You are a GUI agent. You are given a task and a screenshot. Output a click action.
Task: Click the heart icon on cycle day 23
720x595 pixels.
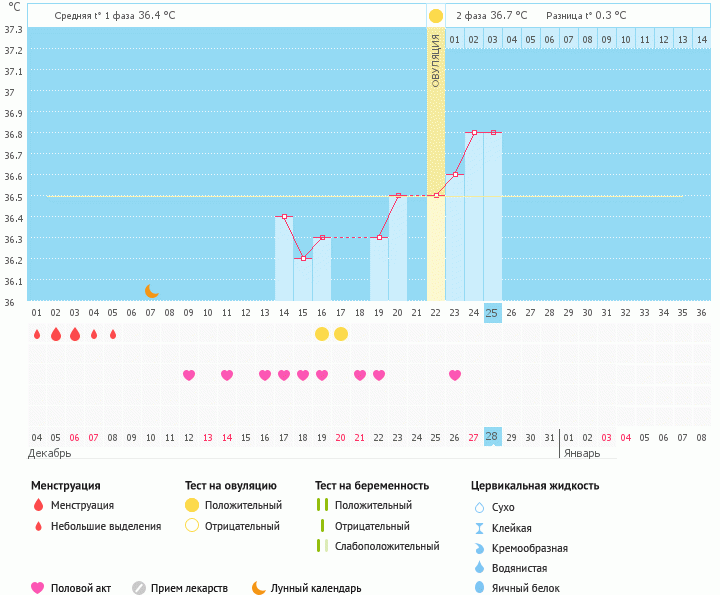pyautogui.click(x=455, y=375)
